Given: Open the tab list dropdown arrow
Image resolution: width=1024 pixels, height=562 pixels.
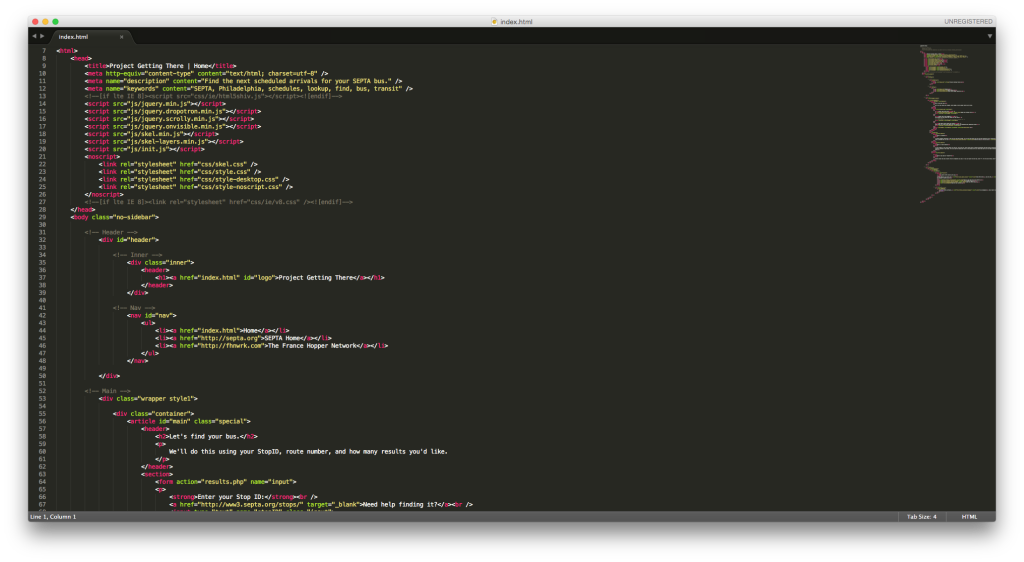Looking at the screenshot, I should click(x=989, y=36).
